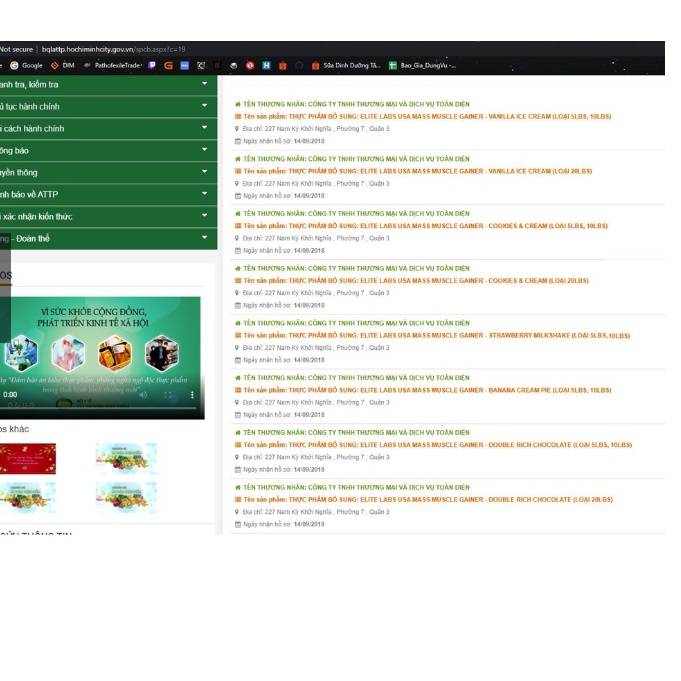Open the Sữa Dinh Dưỡng Shopee bookmark
Viewport: 681px width, 681px height.
346,66
